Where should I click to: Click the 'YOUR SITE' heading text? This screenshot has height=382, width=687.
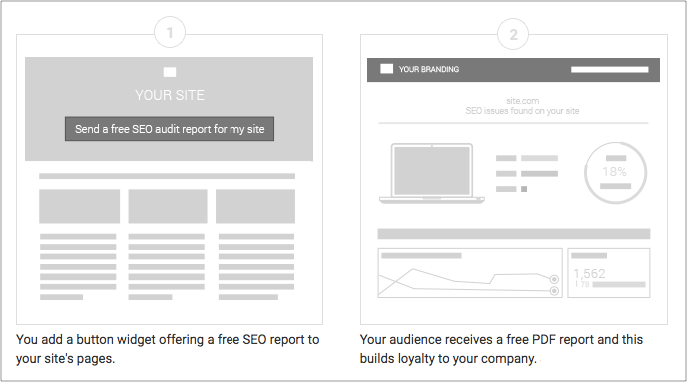pyautogui.click(x=170, y=95)
